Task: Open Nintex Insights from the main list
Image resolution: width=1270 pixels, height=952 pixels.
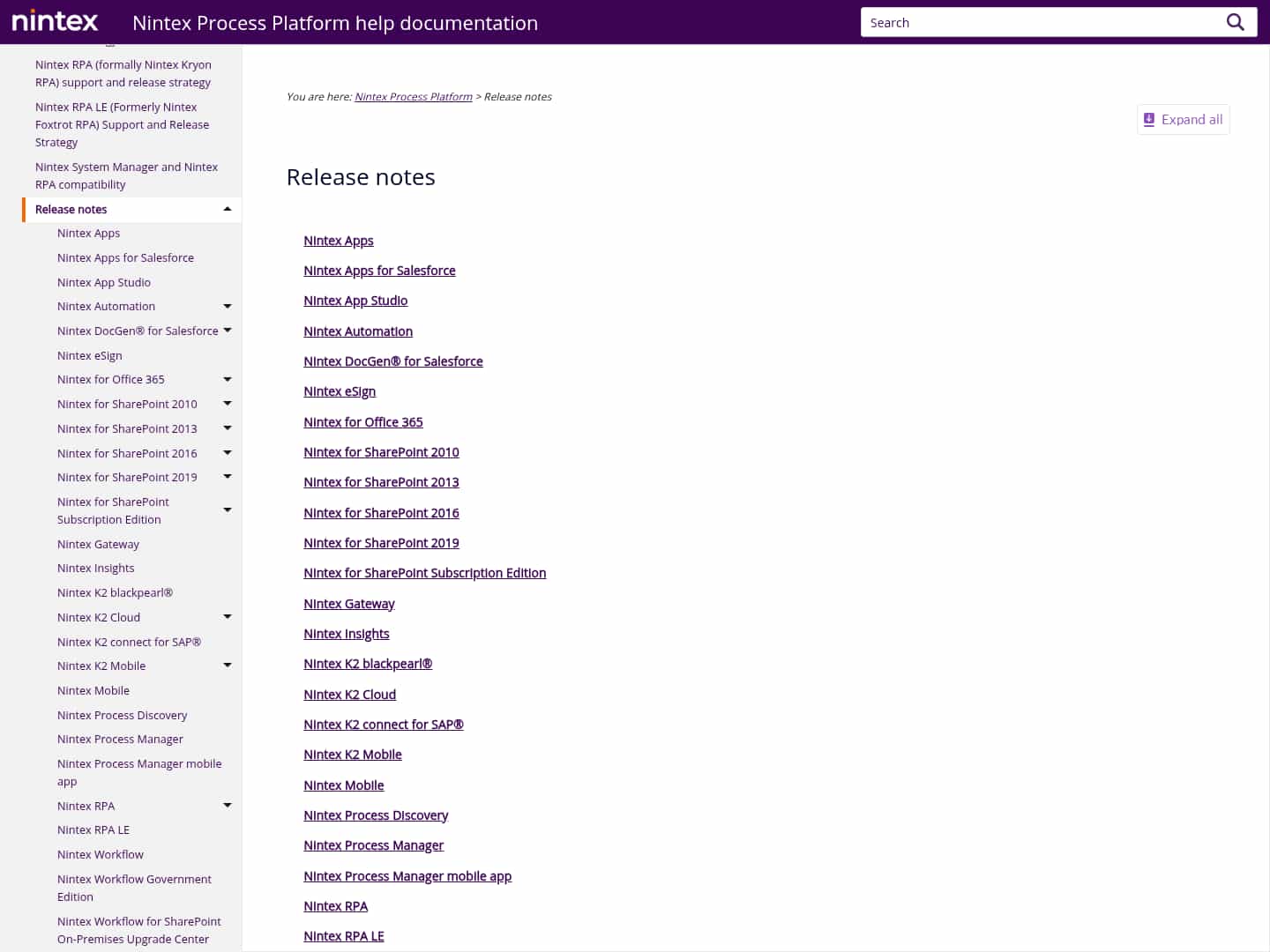Action: coord(347,633)
